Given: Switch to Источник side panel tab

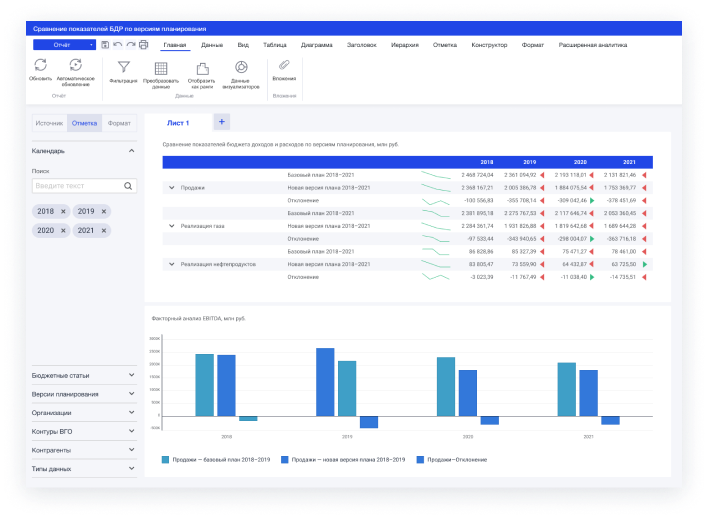Looking at the screenshot, I should [x=49, y=123].
